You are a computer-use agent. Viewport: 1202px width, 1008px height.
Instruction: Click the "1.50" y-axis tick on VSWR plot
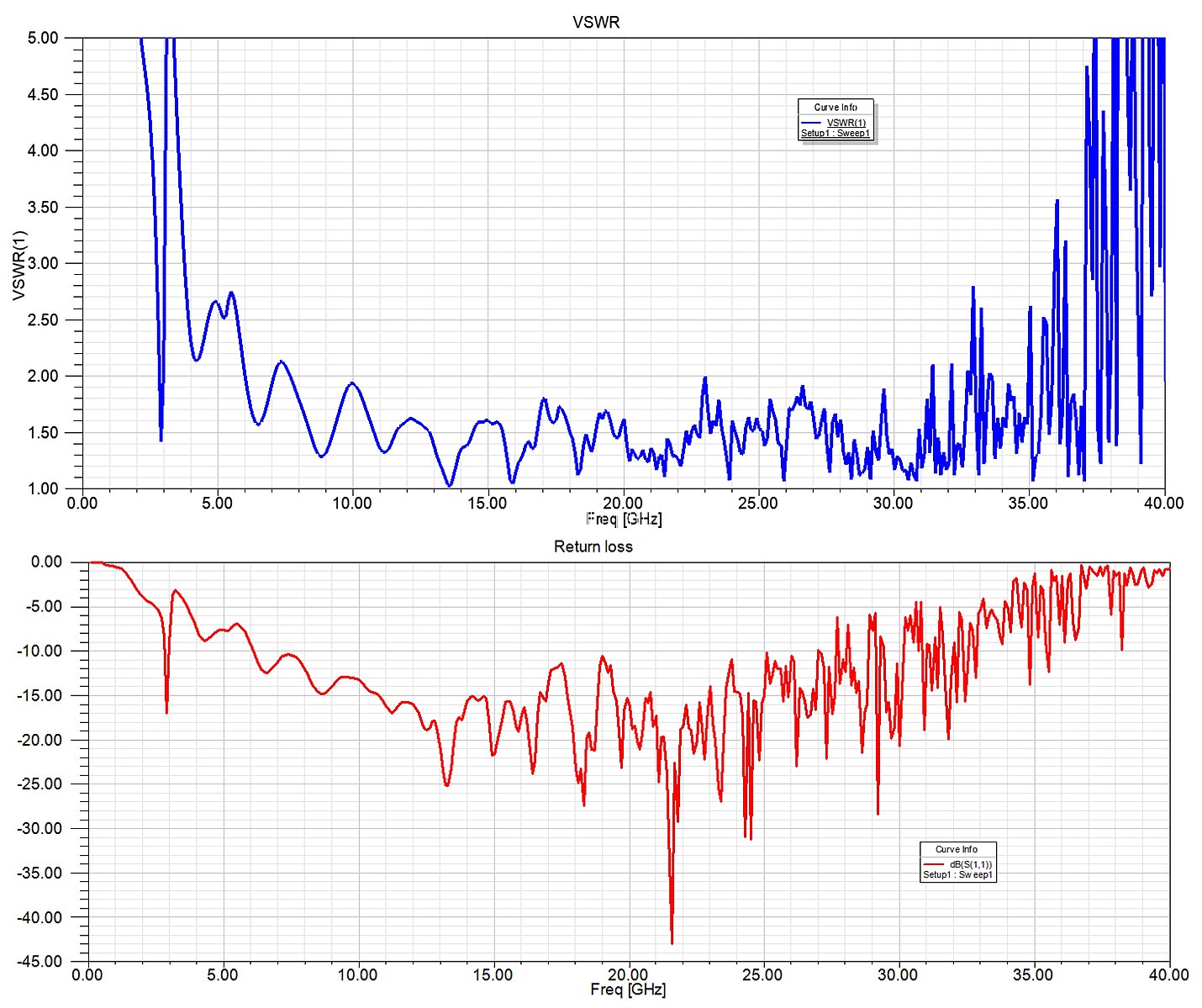pyautogui.click(x=43, y=433)
